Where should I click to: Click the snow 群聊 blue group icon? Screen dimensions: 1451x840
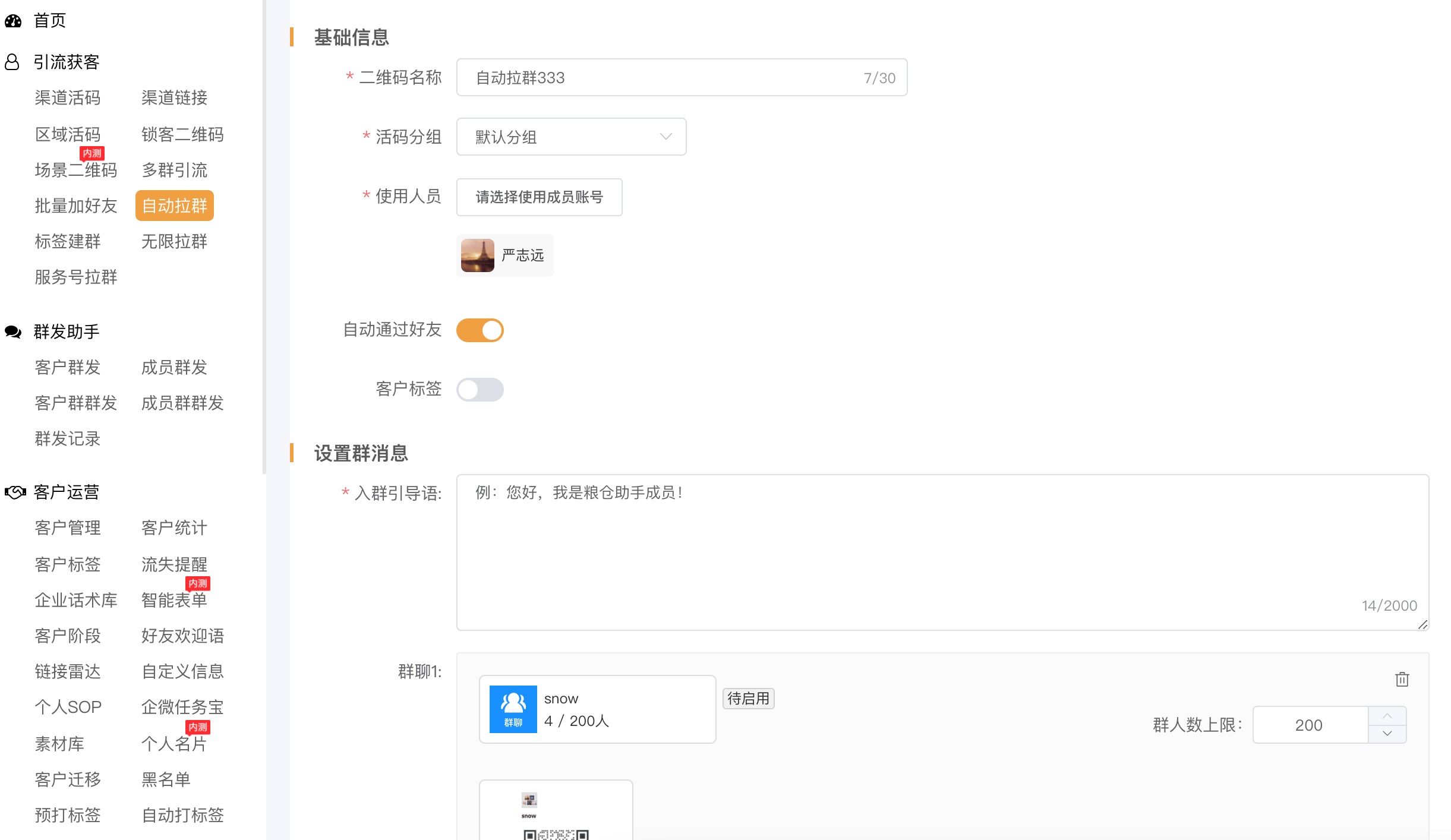512,709
